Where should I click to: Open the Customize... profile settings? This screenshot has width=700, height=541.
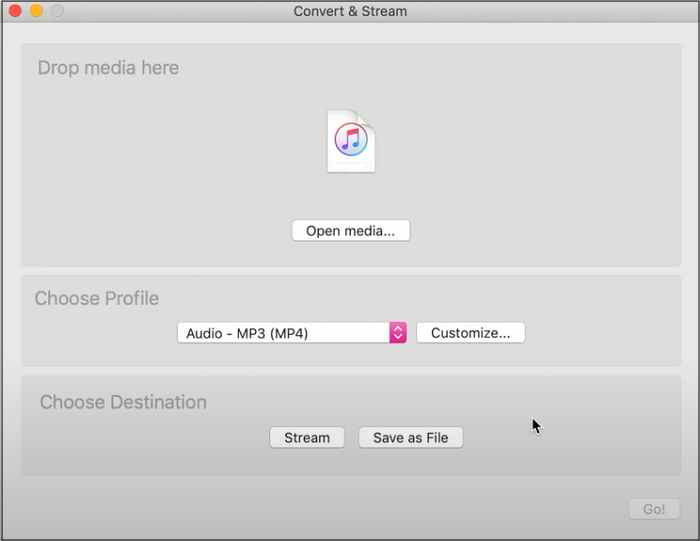(x=470, y=333)
